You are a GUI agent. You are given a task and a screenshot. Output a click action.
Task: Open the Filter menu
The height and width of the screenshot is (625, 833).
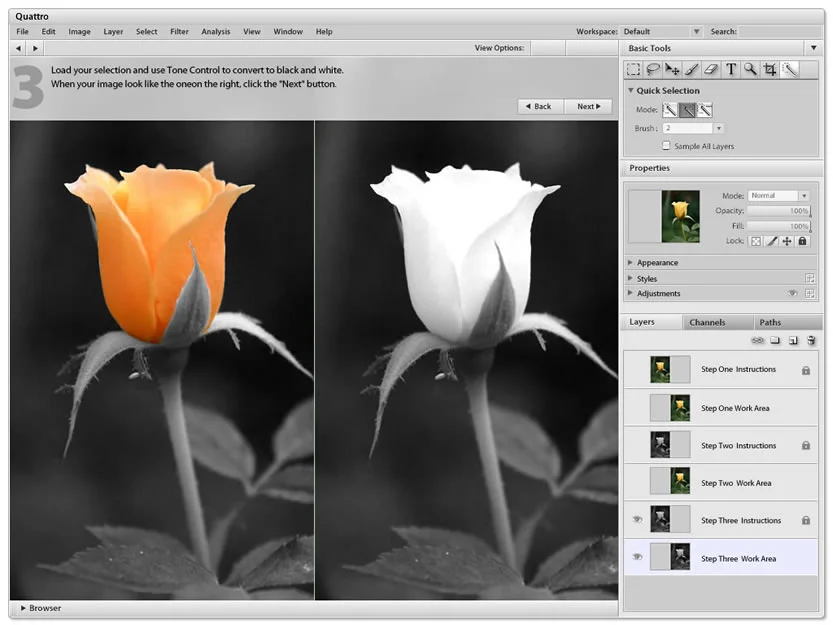click(180, 31)
